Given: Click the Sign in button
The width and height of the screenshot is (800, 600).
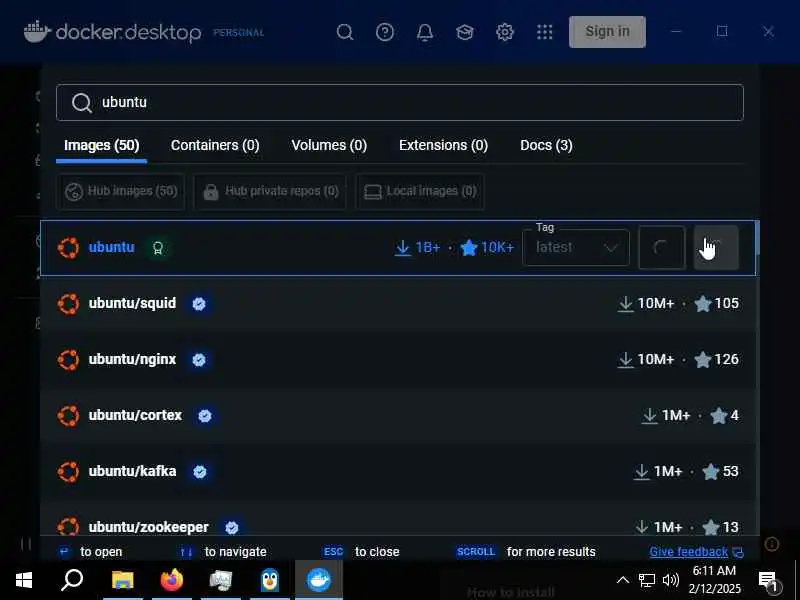Looking at the screenshot, I should 607,32.
